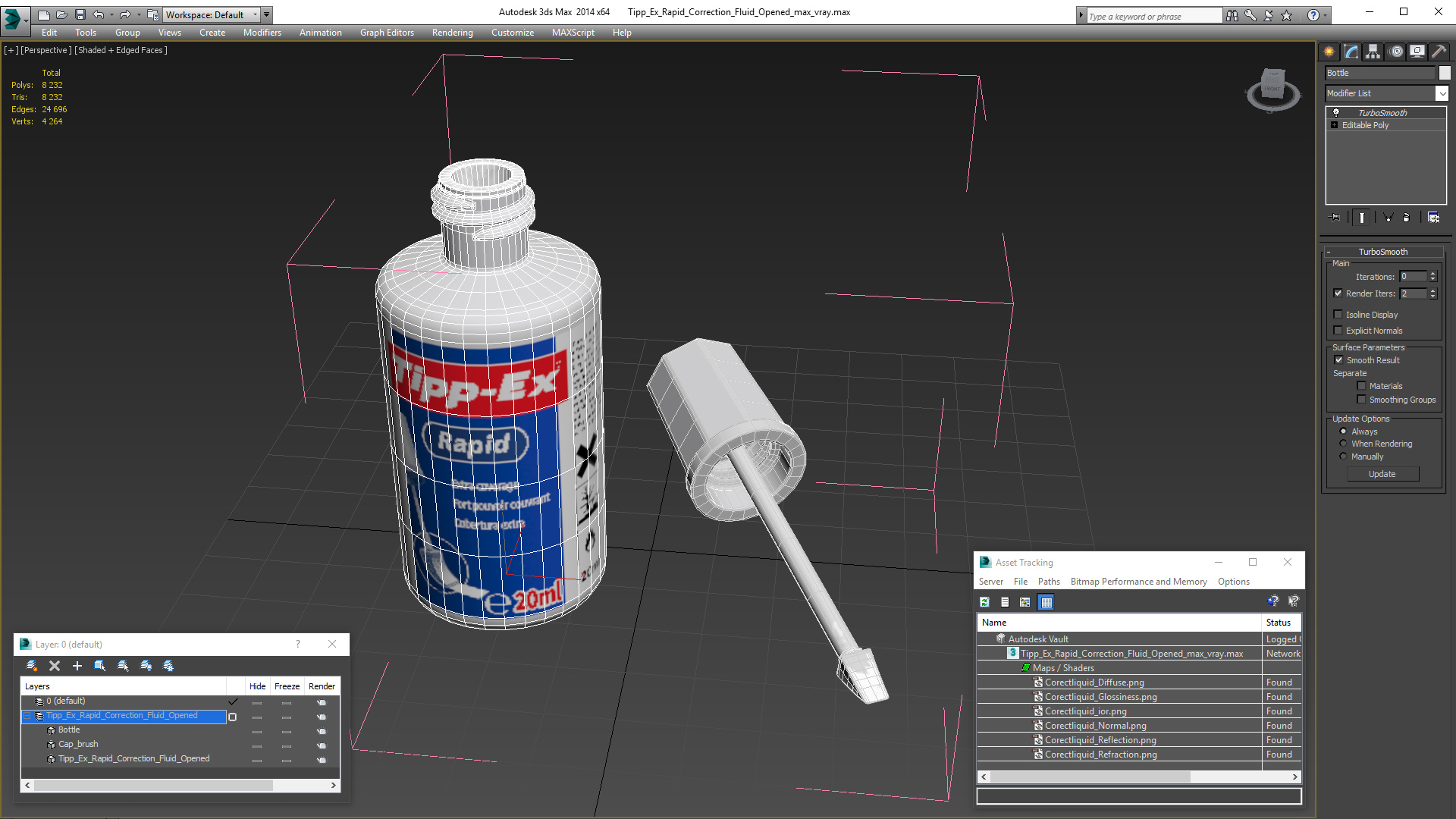Enable Isoline Display checkbox
1456x819 pixels.
[x=1338, y=315]
